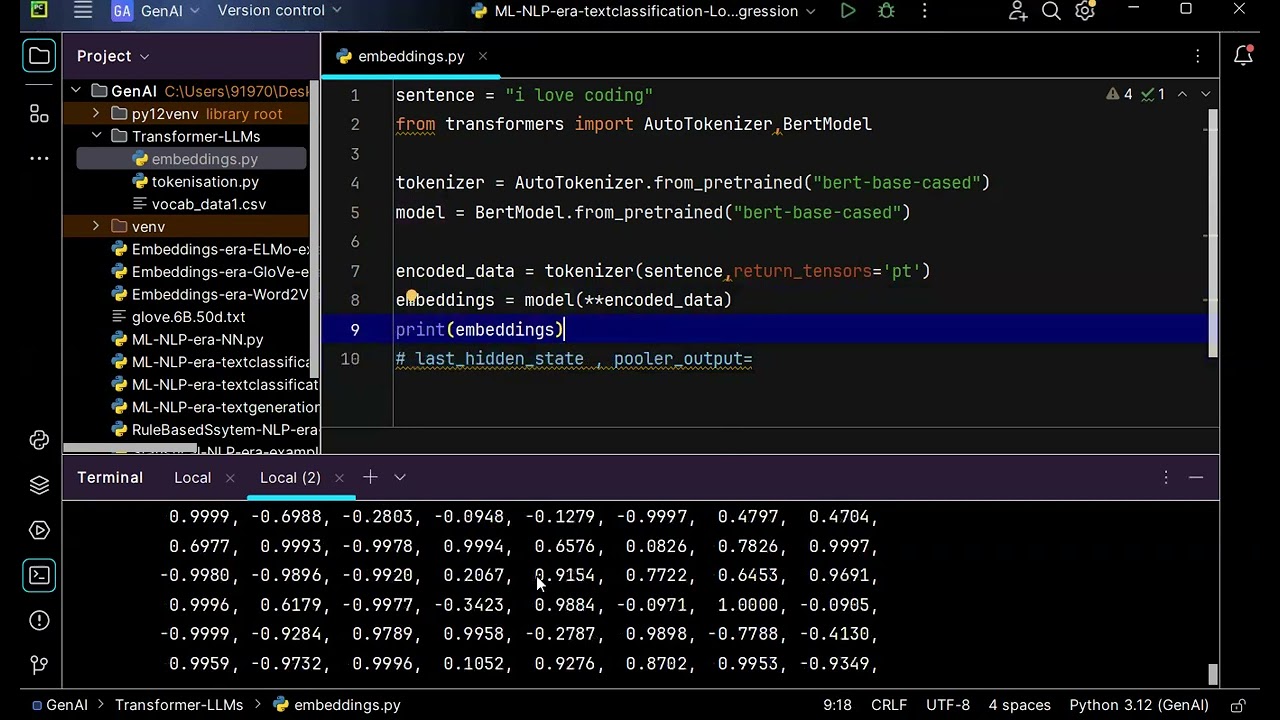Click the editor vertical scrollbar

click(1213, 232)
